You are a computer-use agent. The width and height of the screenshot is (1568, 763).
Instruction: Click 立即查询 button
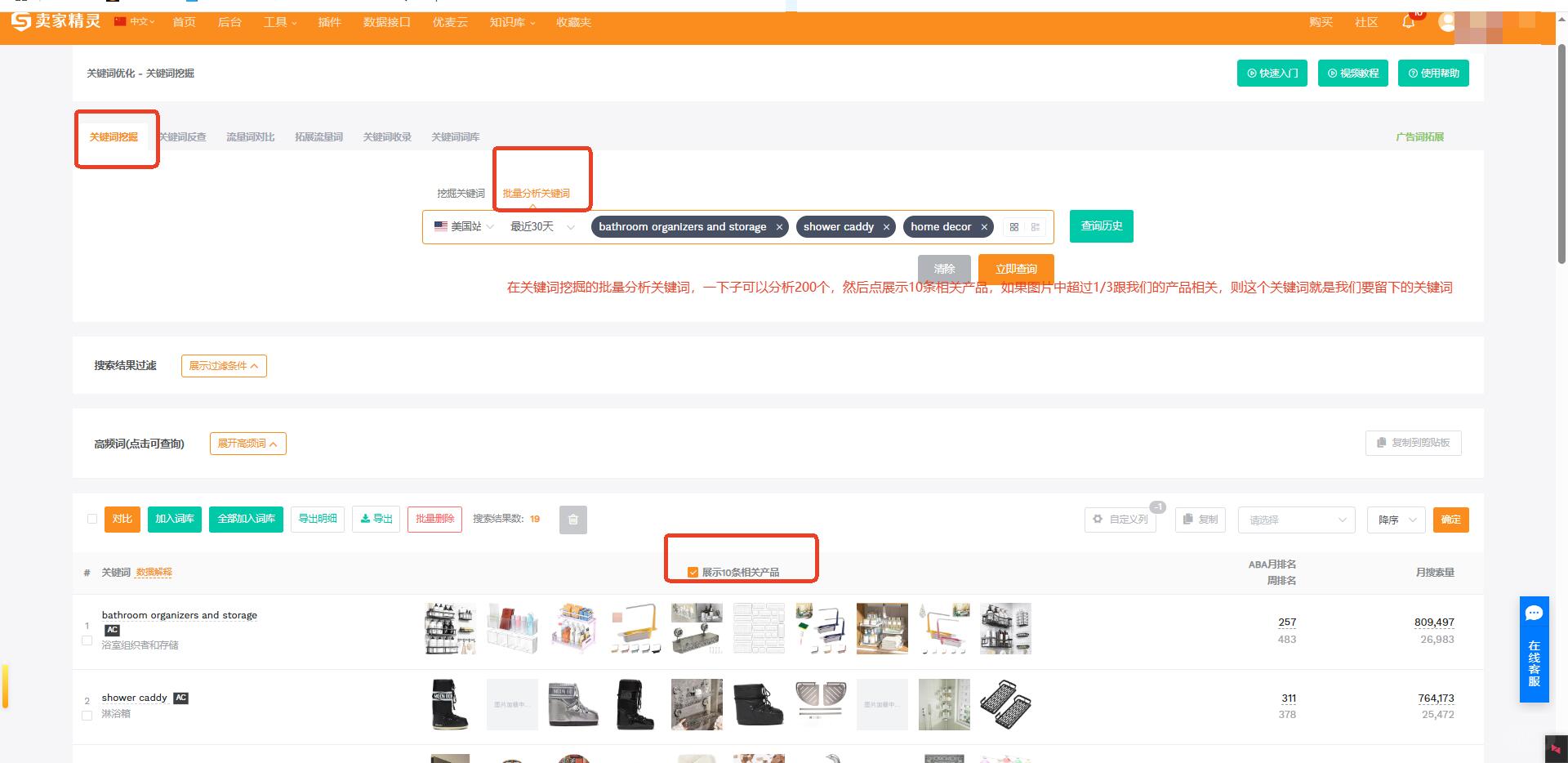1016,269
